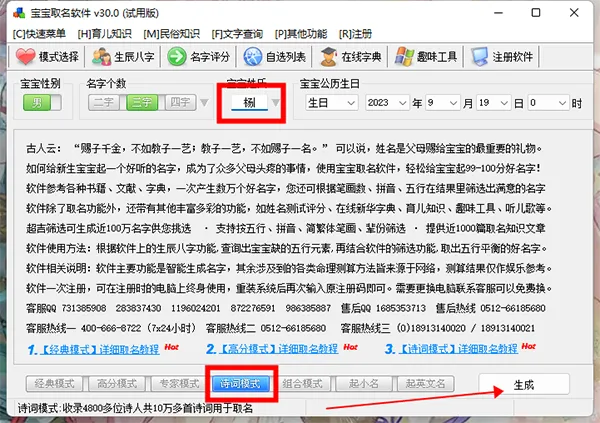Viewport: 600px width, 423px height.
Task: Click the 注册软件 monitor icon
Action: pyautogui.click(x=480, y=57)
